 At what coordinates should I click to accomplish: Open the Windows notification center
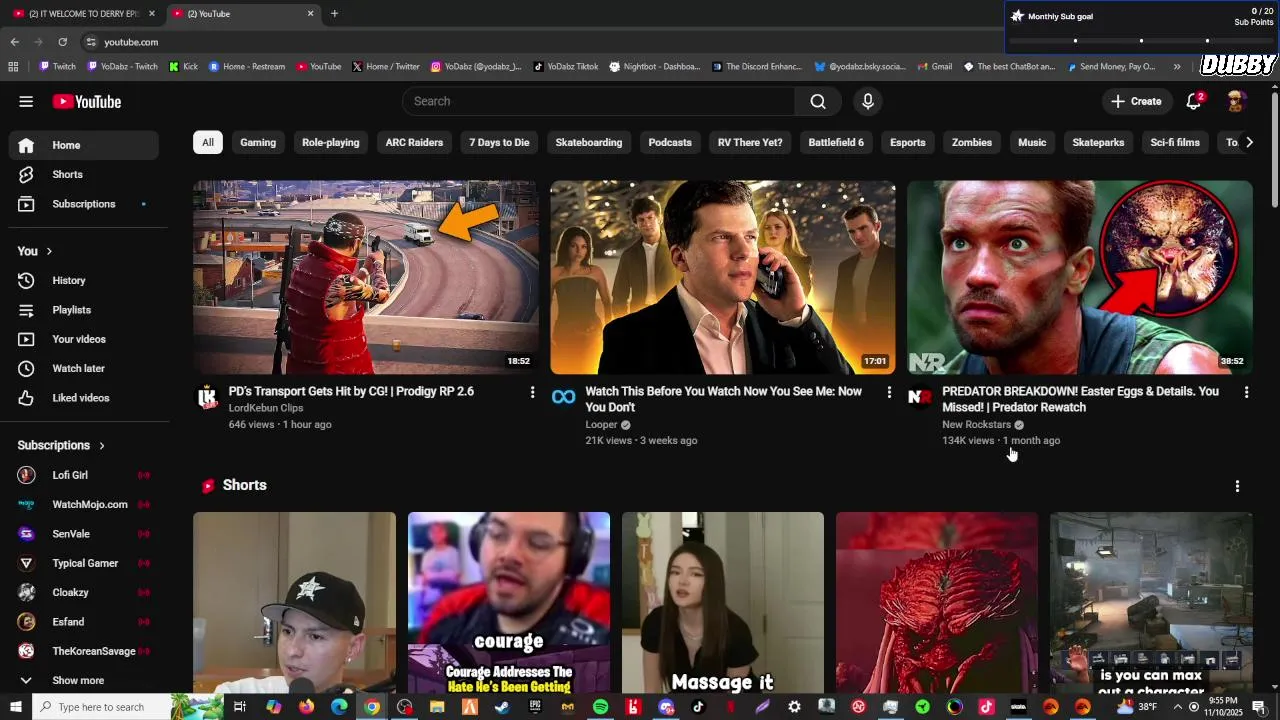[x=1259, y=707]
